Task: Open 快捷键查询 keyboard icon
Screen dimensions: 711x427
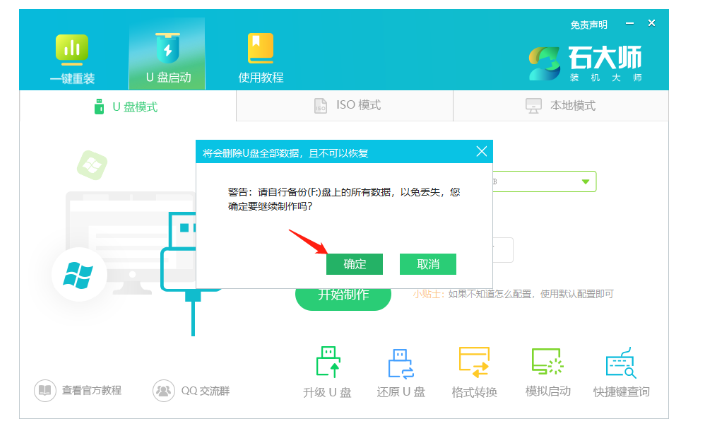Action: [x=620, y=362]
